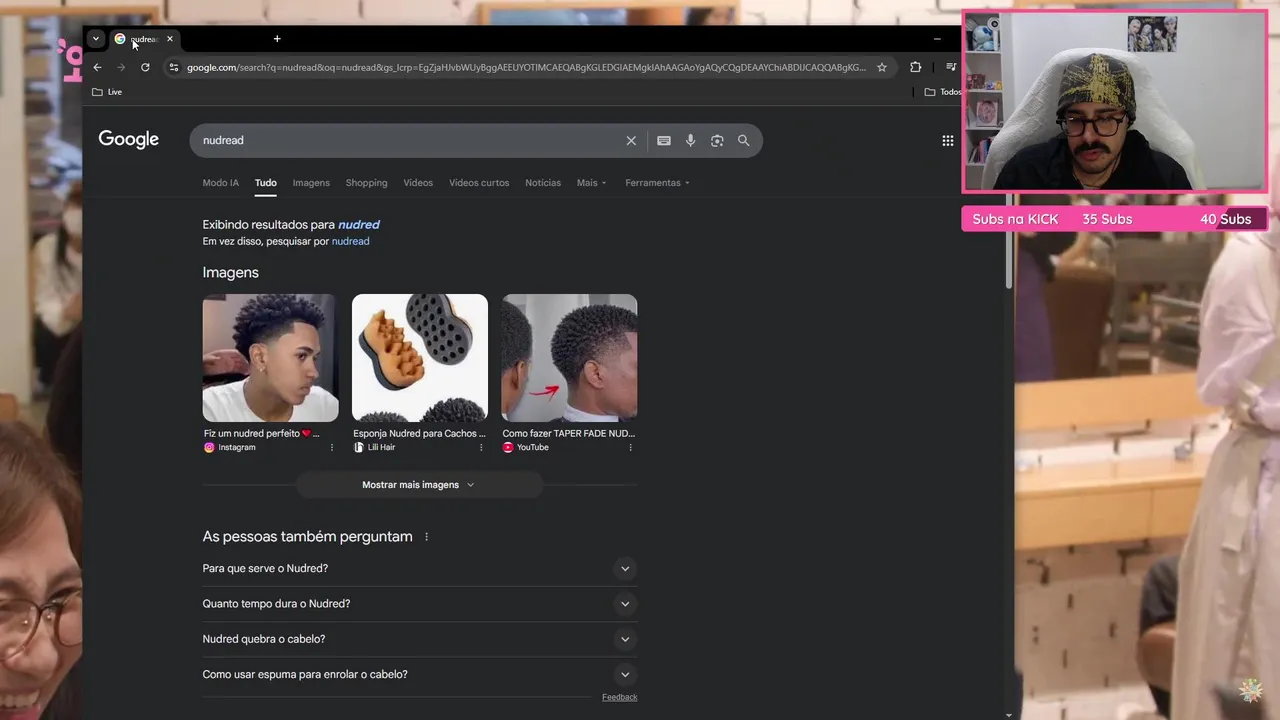The width and height of the screenshot is (1280, 720).
Task: Search instead for original nudread
Action: click(x=350, y=242)
